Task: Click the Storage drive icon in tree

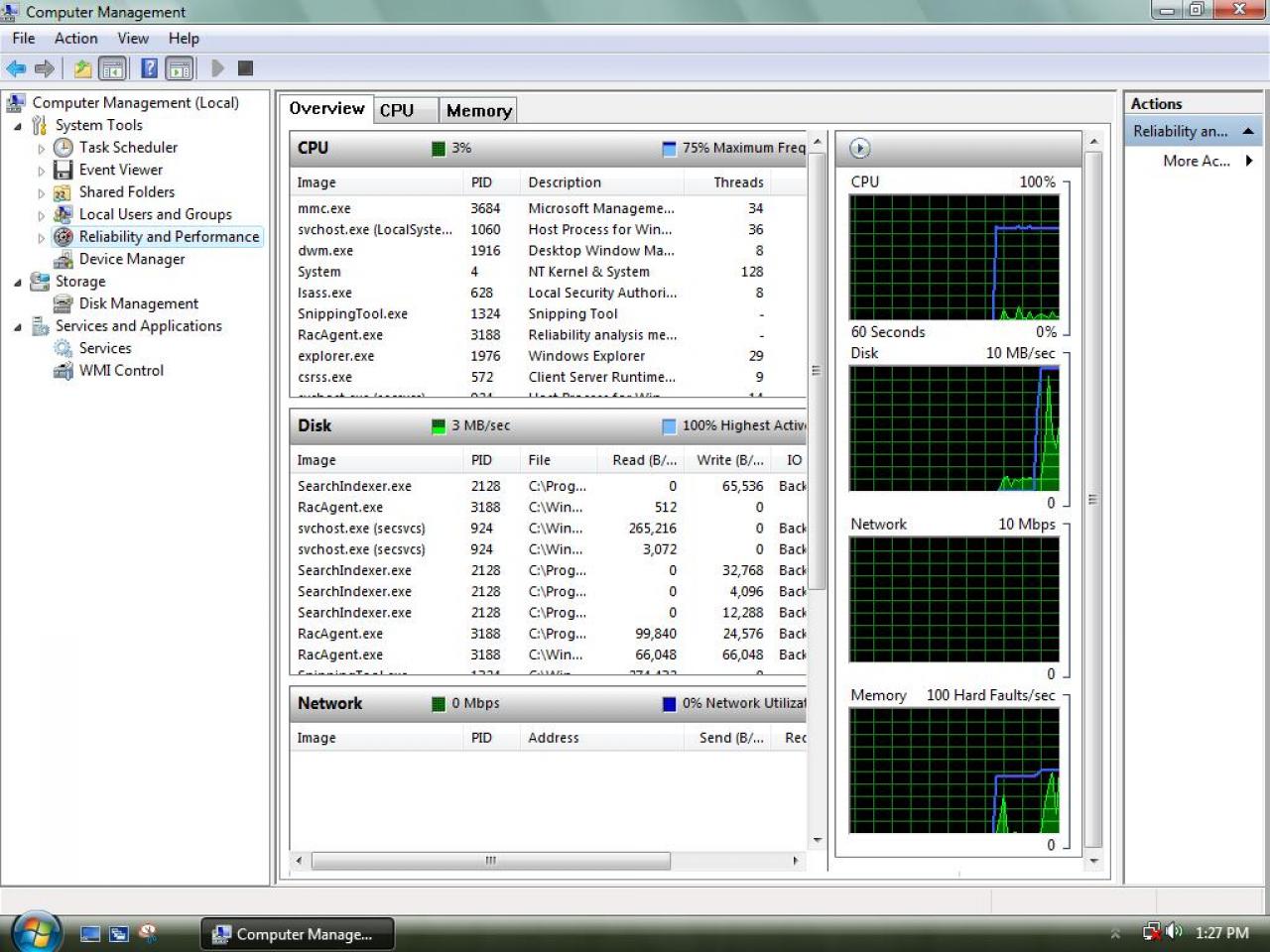Action: tap(40, 282)
